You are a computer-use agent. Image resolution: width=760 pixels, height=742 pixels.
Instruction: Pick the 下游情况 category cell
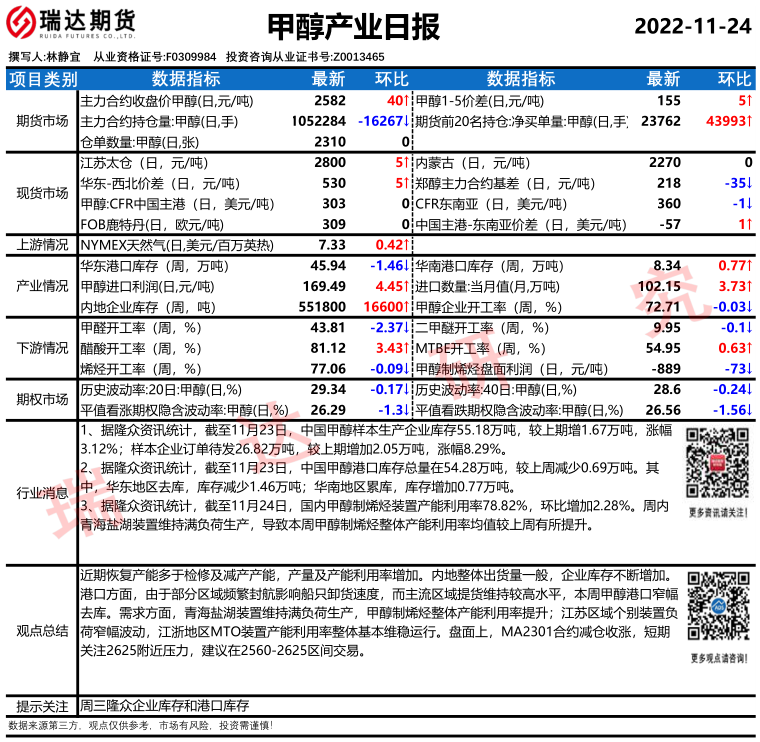42,348
